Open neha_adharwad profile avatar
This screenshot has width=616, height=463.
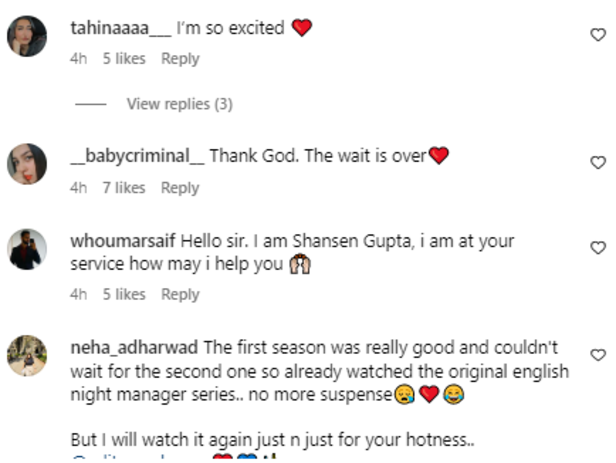27,355
